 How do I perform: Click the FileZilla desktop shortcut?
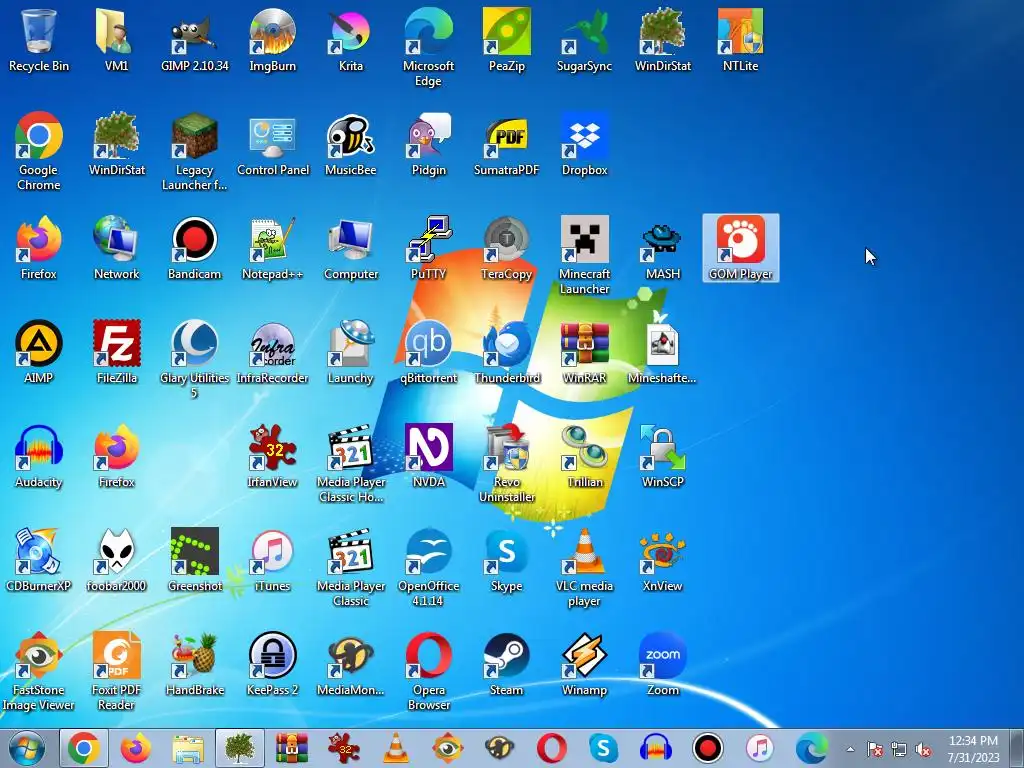116,353
